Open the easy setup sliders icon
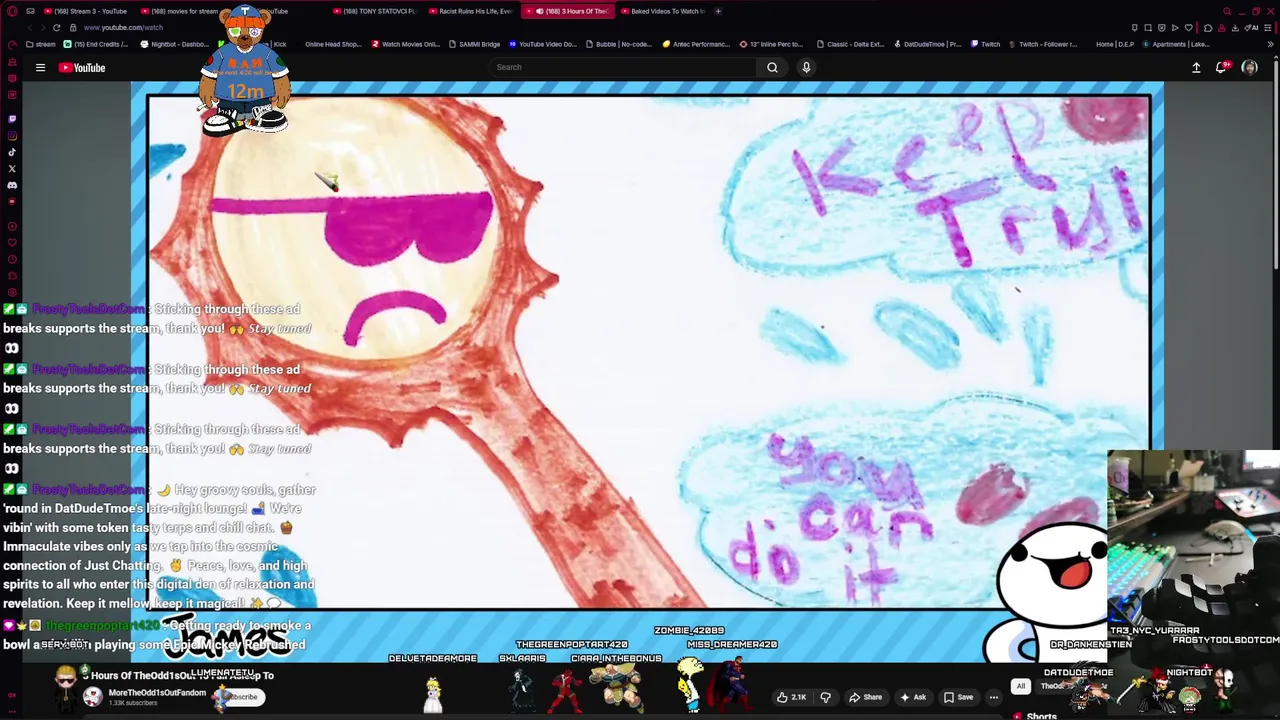This screenshot has width=1280, height=720. [1268, 27]
